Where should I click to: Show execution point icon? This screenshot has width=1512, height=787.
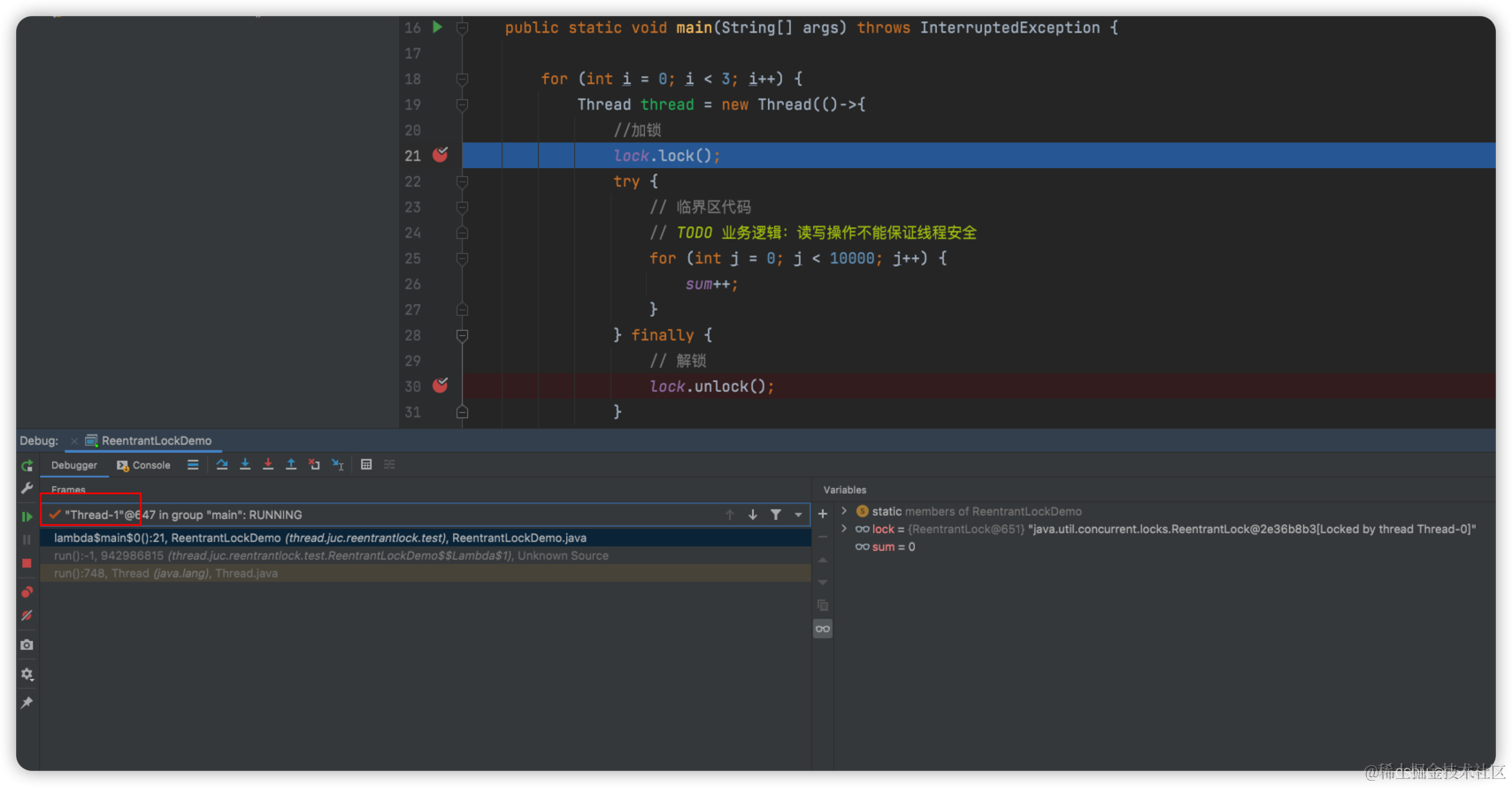(x=193, y=465)
